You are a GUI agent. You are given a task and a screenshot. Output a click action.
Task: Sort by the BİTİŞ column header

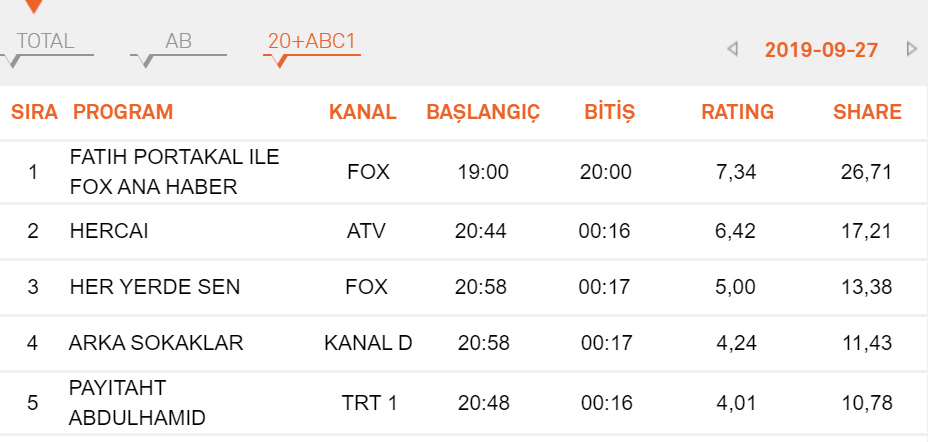point(609,112)
